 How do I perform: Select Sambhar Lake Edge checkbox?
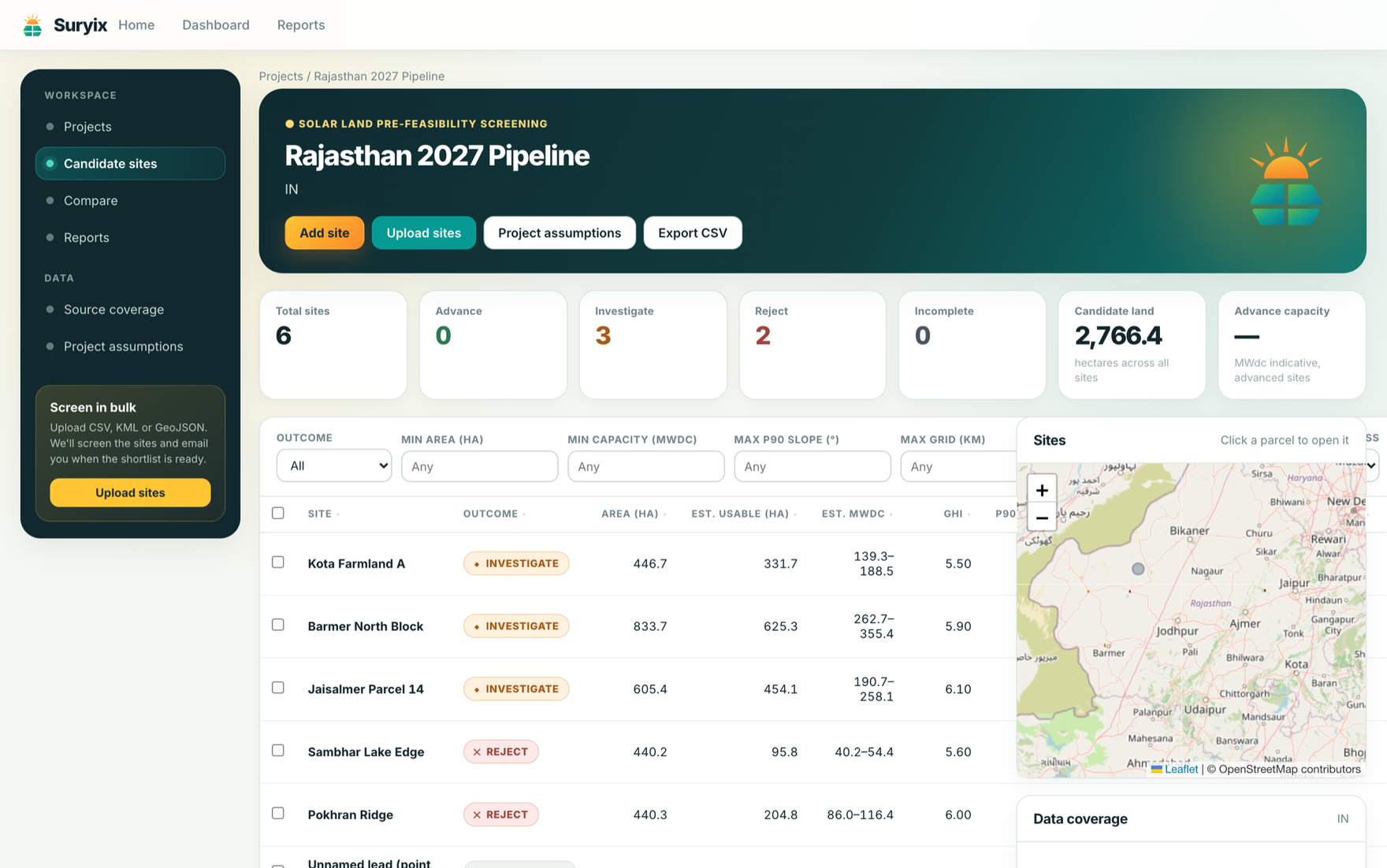point(278,751)
